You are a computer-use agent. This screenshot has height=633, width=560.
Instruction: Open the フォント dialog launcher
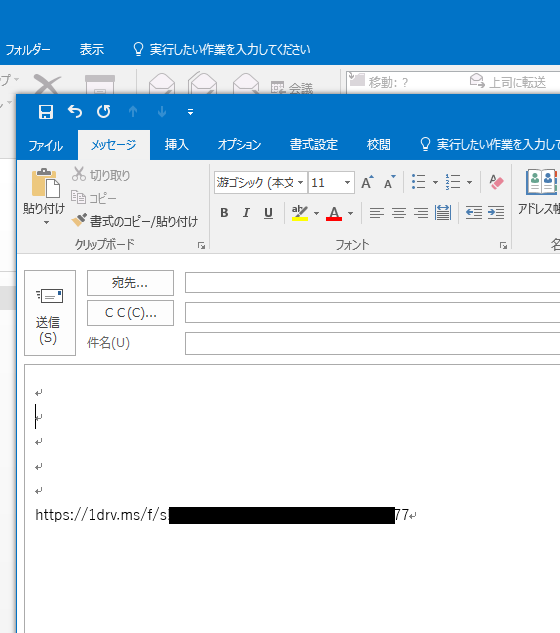pyautogui.click(x=503, y=245)
